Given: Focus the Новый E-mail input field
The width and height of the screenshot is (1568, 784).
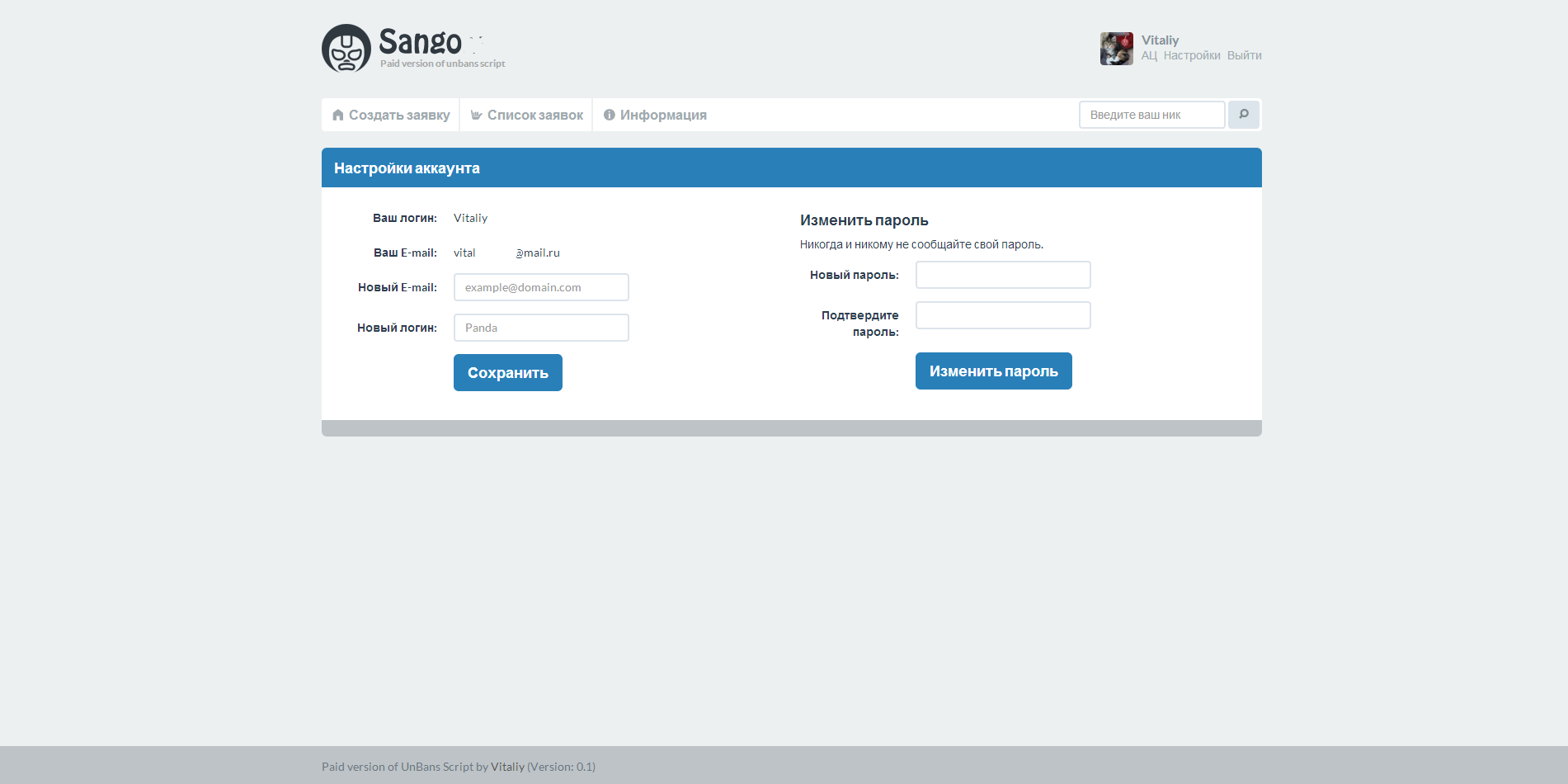Looking at the screenshot, I should pos(541,287).
